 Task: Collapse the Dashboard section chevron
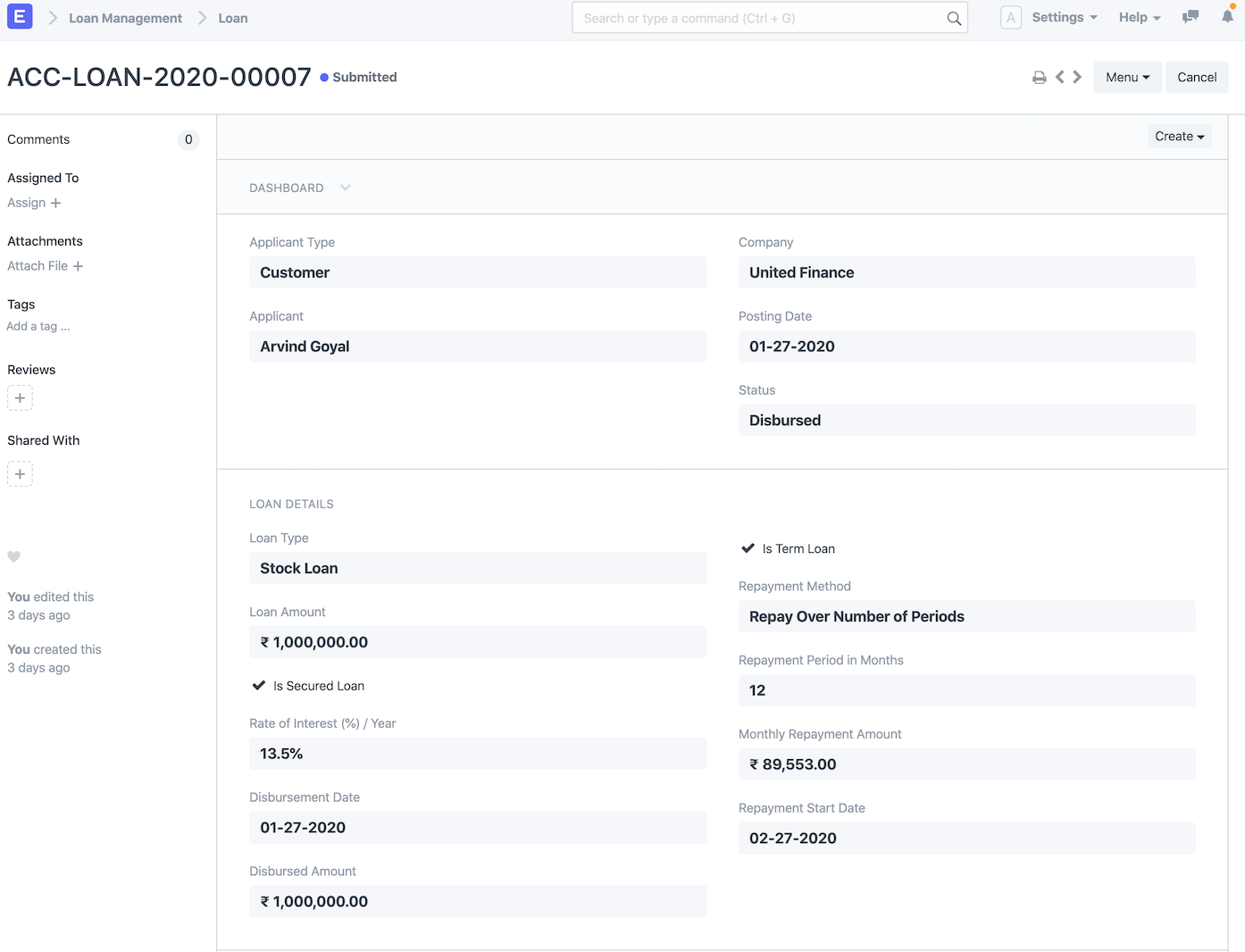click(345, 188)
